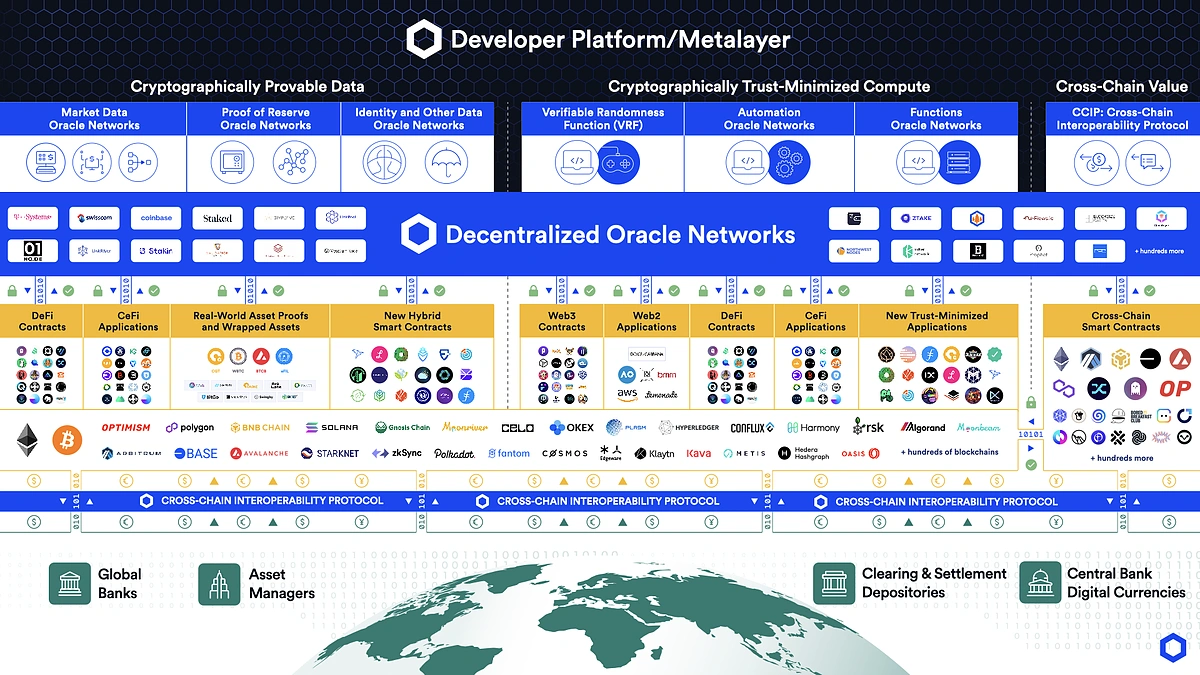The width and height of the screenshot is (1200, 675).
Task: Click the Klaytn logo
Action: pyautogui.click(x=654, y=453)
